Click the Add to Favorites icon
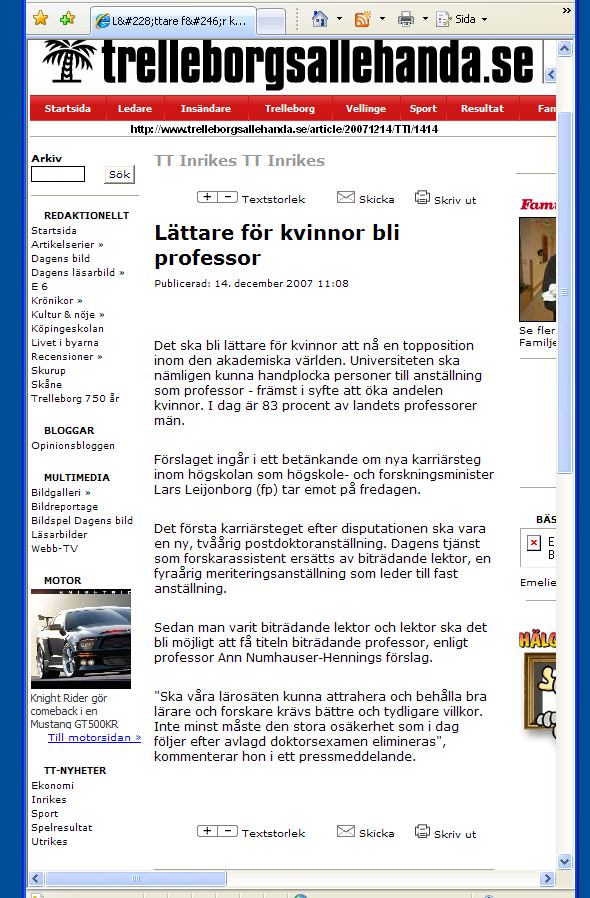590x898 pixels. click(x=68, y=18)
